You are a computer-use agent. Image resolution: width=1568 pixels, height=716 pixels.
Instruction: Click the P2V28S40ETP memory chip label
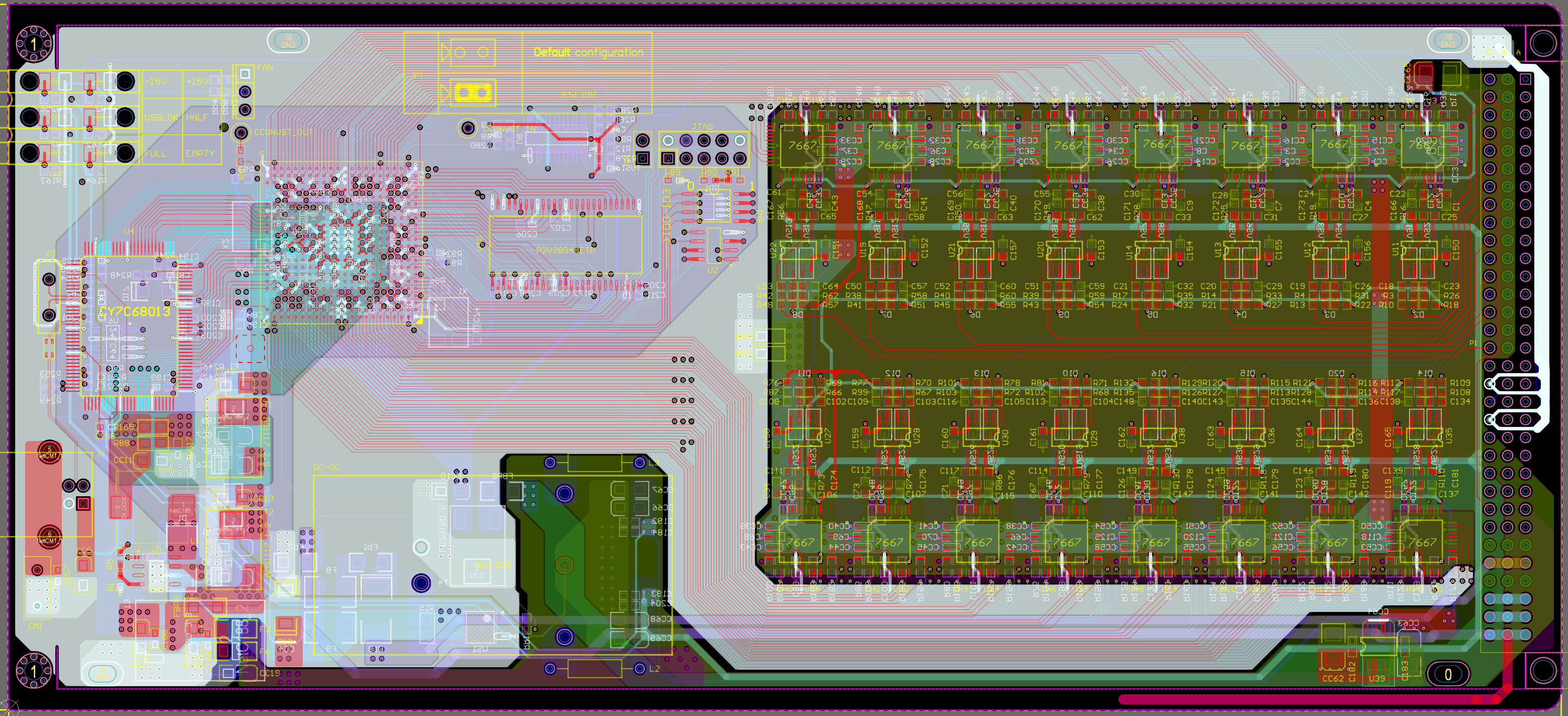(565, 250)
